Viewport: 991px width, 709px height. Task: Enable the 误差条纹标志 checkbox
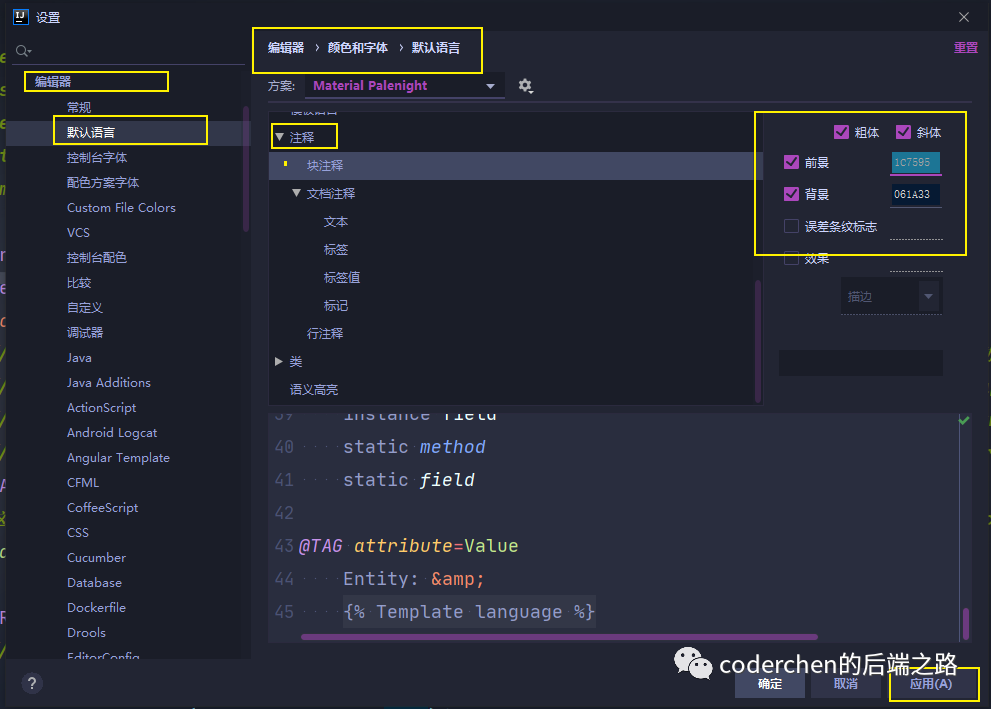point(791,226)
